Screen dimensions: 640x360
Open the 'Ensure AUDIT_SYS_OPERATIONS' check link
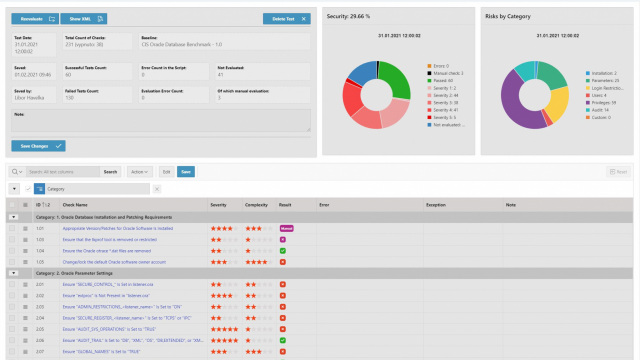tap(109, 329)
